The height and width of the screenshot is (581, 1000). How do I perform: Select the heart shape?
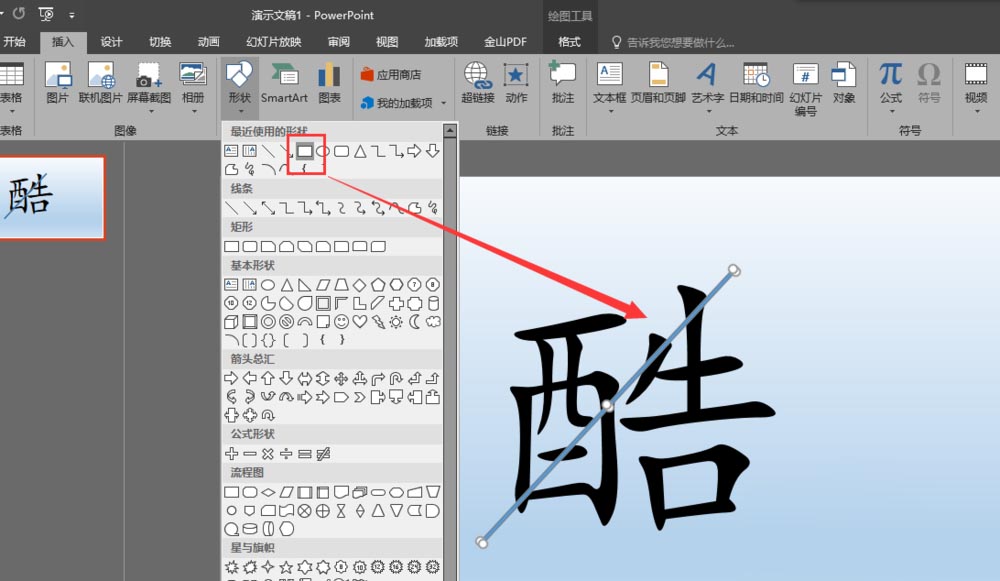(x=360, y=321)
